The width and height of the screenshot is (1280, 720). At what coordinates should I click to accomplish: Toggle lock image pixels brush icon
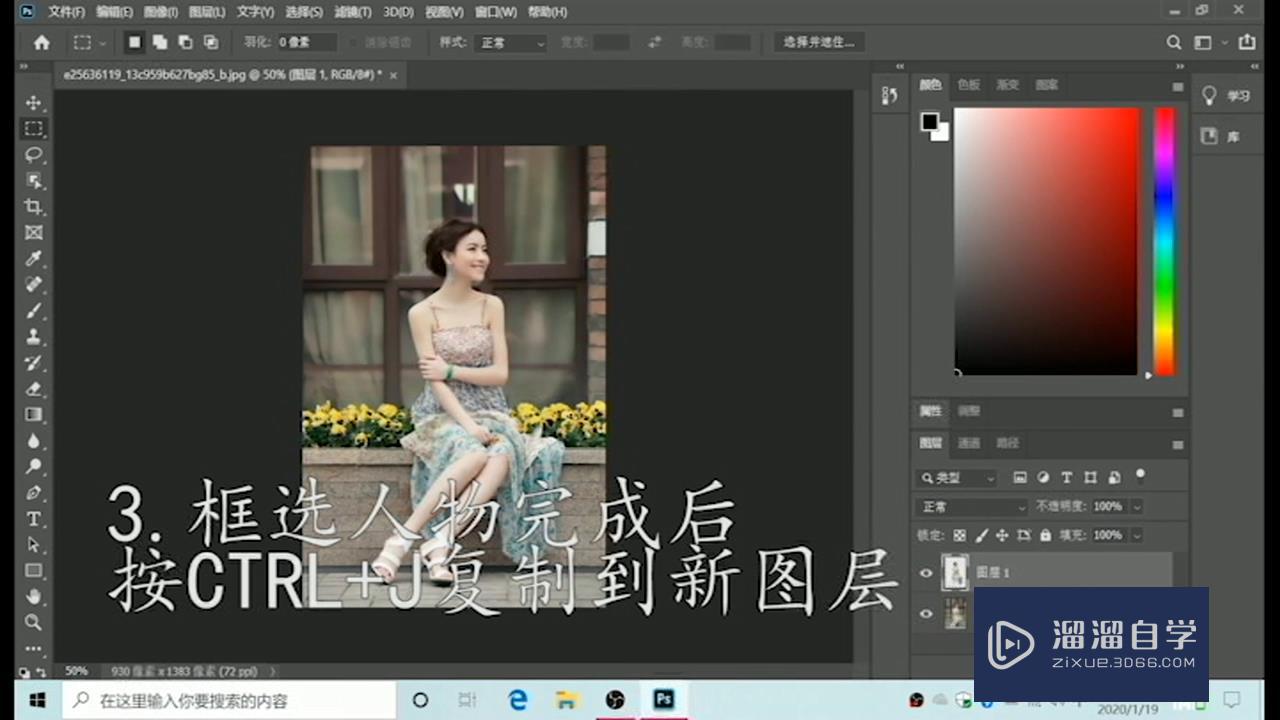tap(982, 536)
